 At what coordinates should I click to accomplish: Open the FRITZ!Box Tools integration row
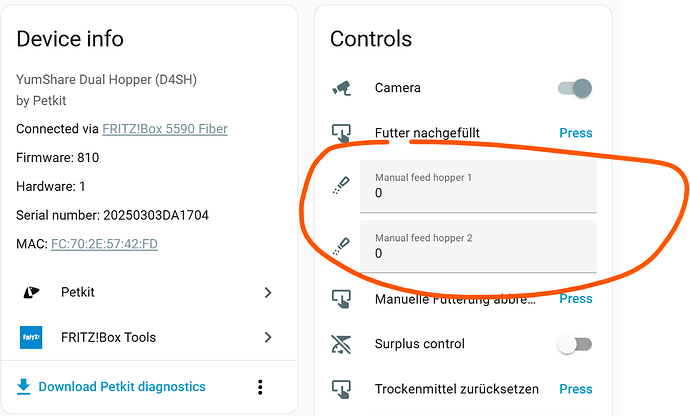click(x=149, y=337)
